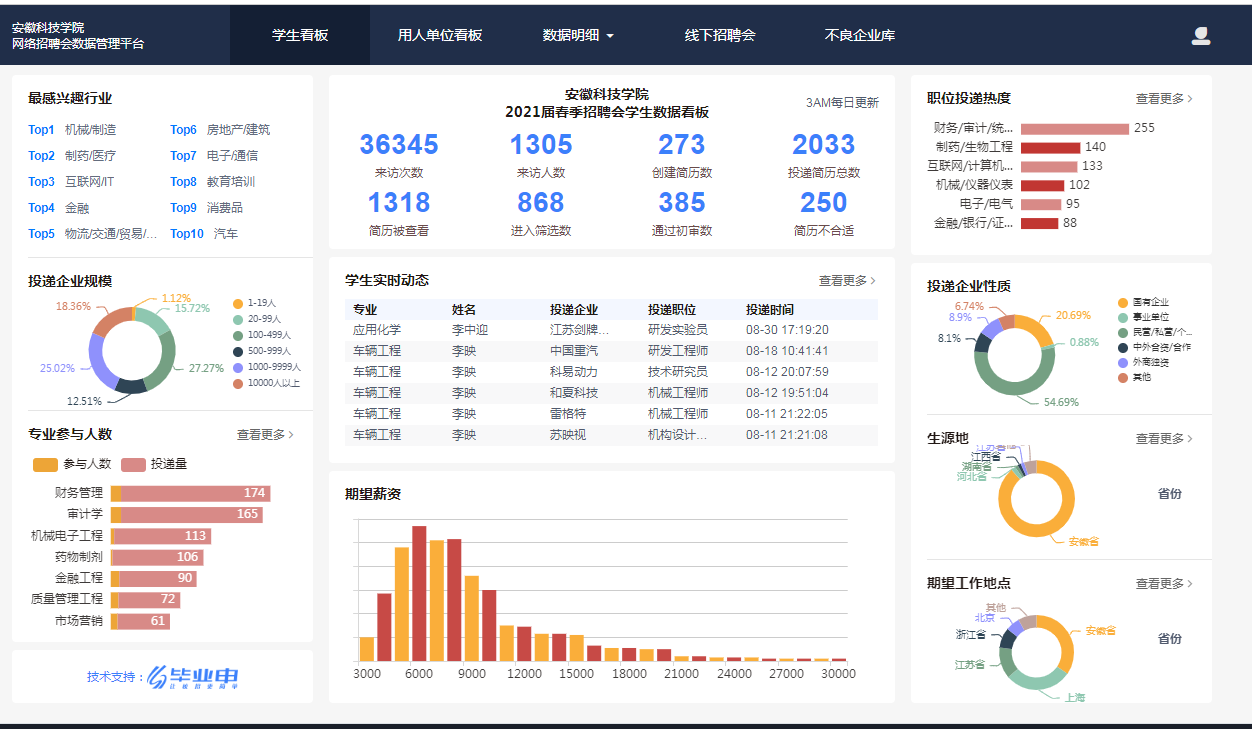The width and height of the screenshot is (1252, 729).
Task: Hide the 国有企业 series via legend
Action: [1123, 302]
